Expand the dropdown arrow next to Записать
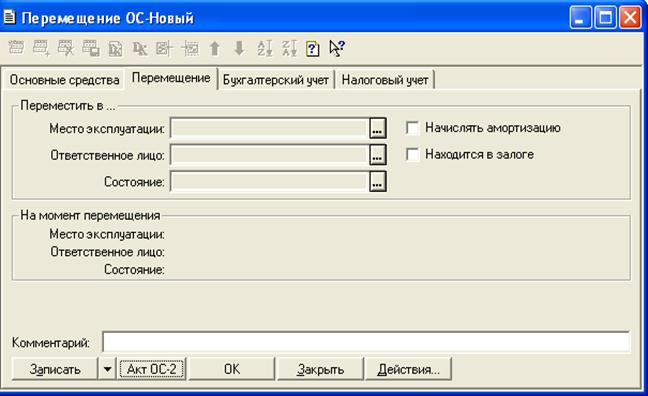Image resolution: width=648 pixels, height=396 pixels. [107, 369]
